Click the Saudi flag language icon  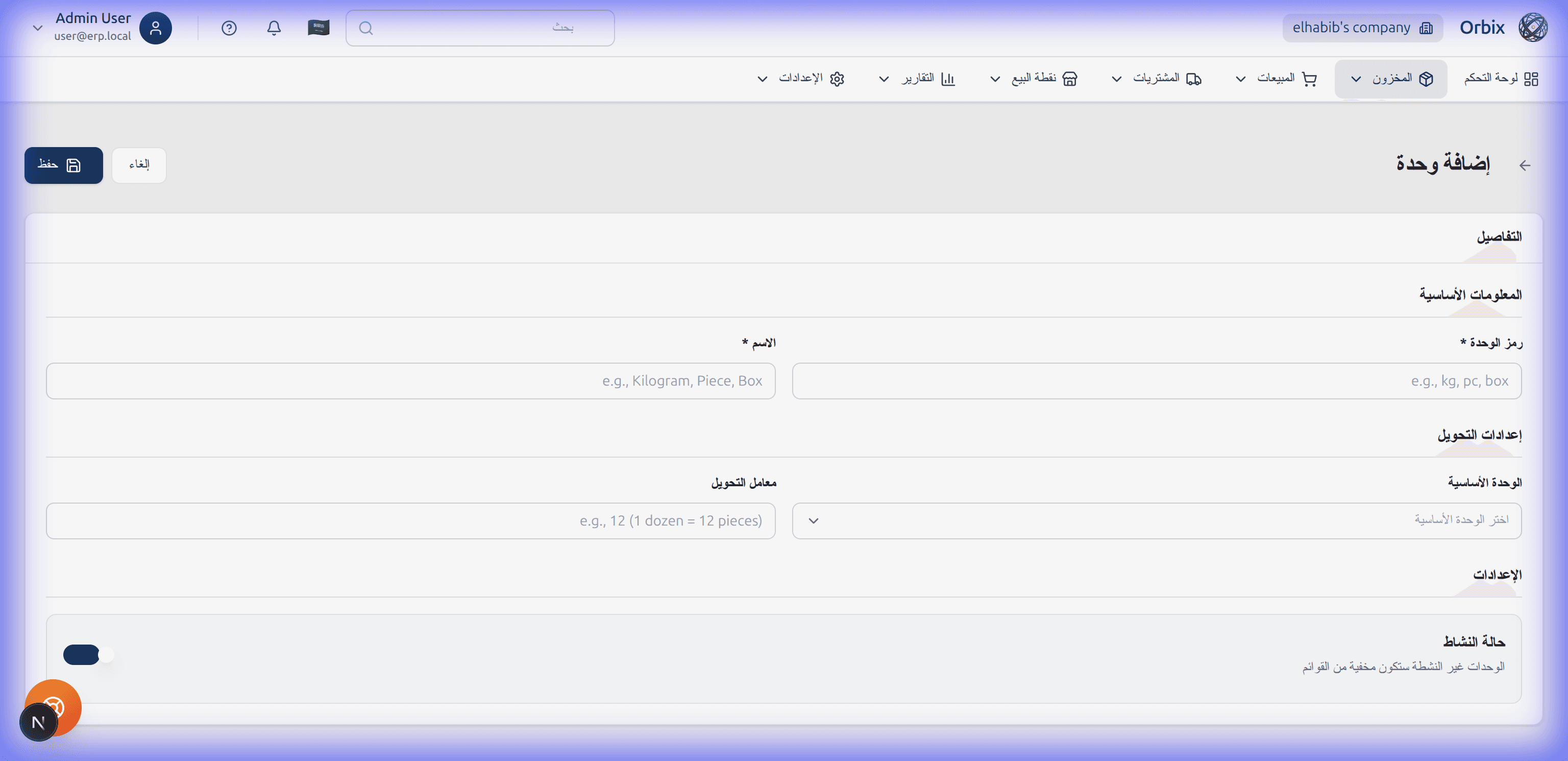[x=318, y=28]
